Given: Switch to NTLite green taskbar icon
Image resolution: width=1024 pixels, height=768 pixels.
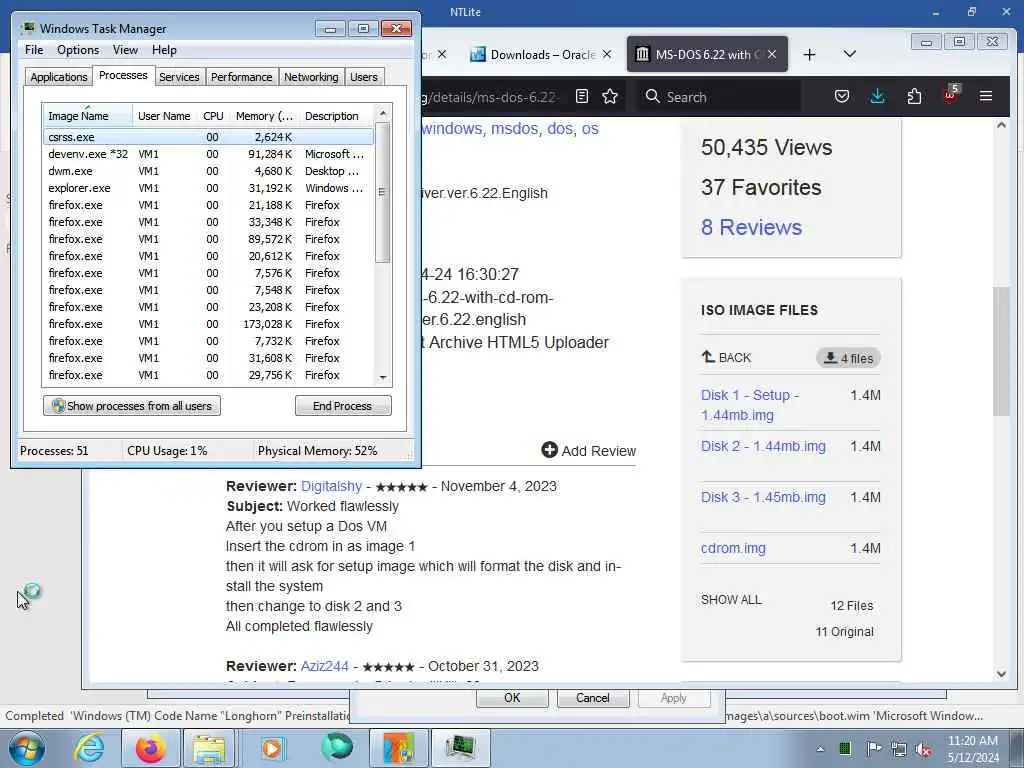Looking at the screenshot, I should pyautogui.click(x=337, y=748).
